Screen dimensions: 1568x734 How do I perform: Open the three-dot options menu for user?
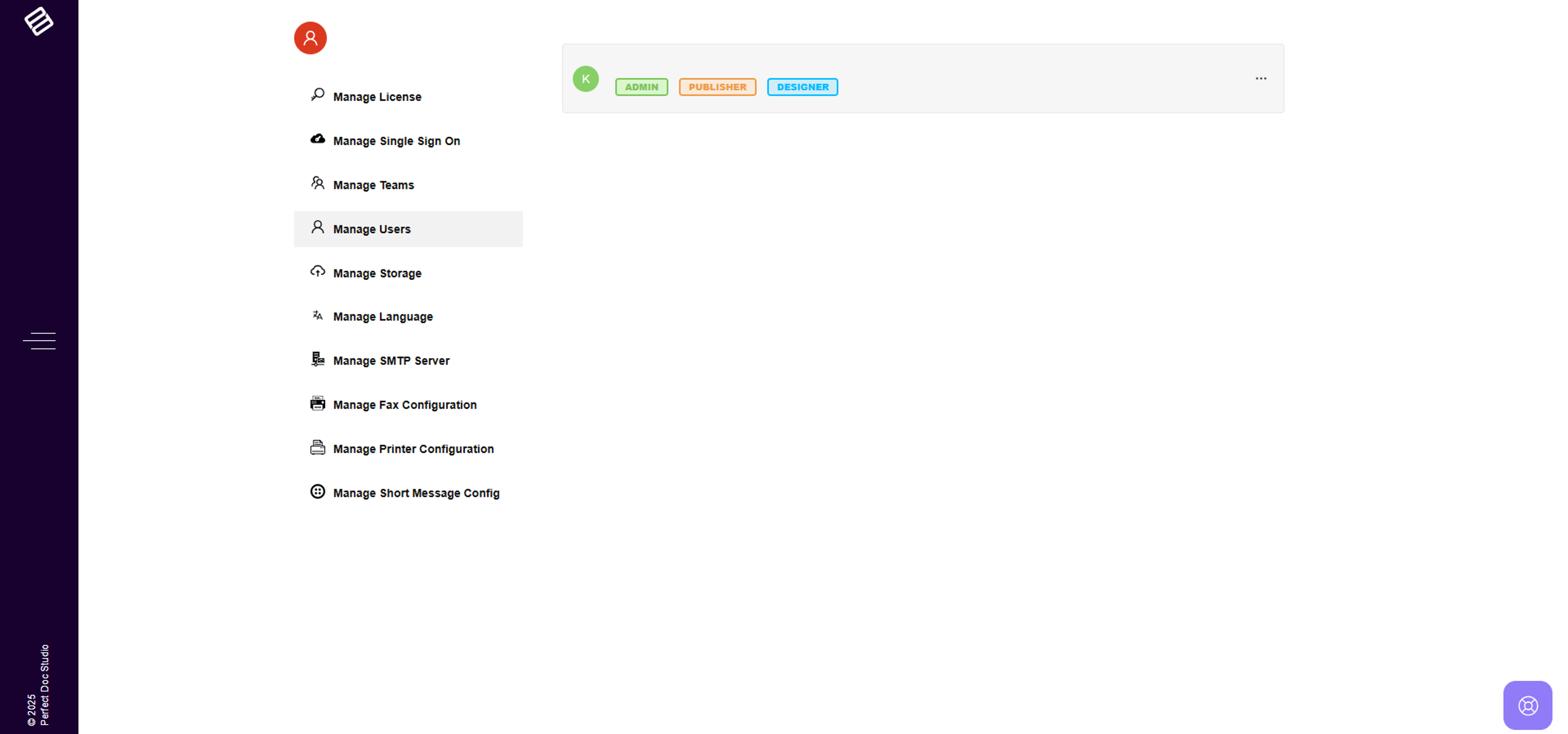[x=1260, y=78]
